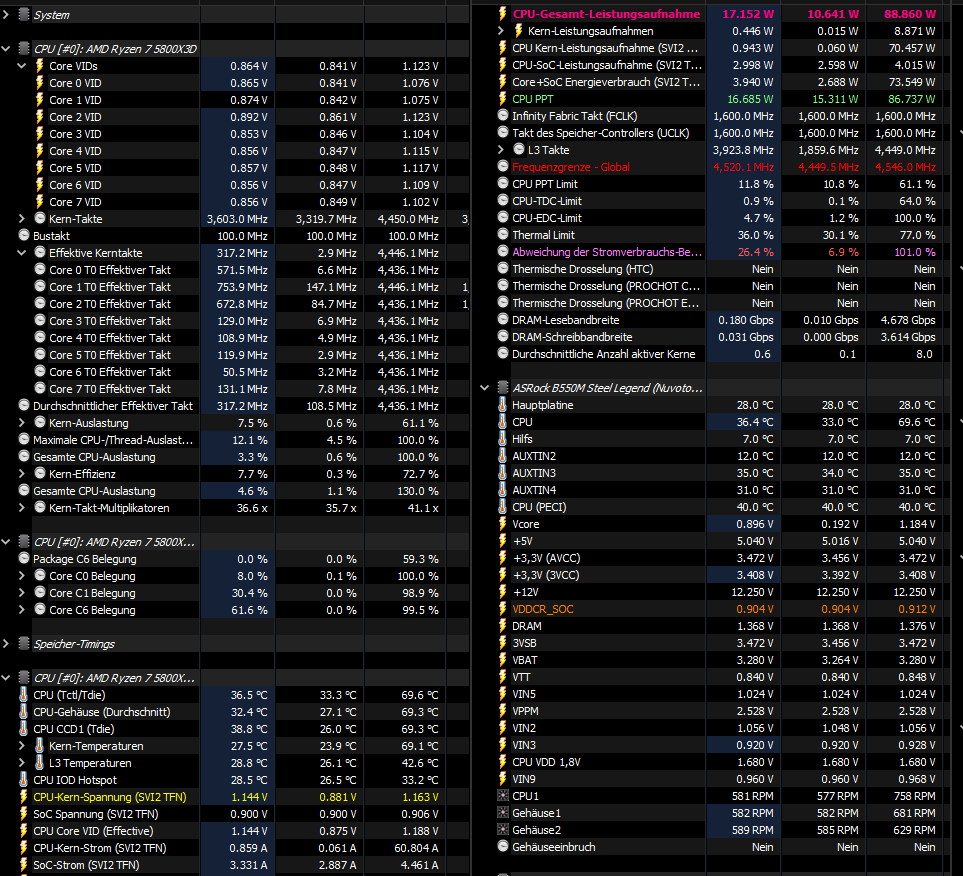Image resolution: width=963 pixels, height=876 pixels.
Task: Expand Kern-Takt-Multiplikatoren row
Action: tap(22, 508)
